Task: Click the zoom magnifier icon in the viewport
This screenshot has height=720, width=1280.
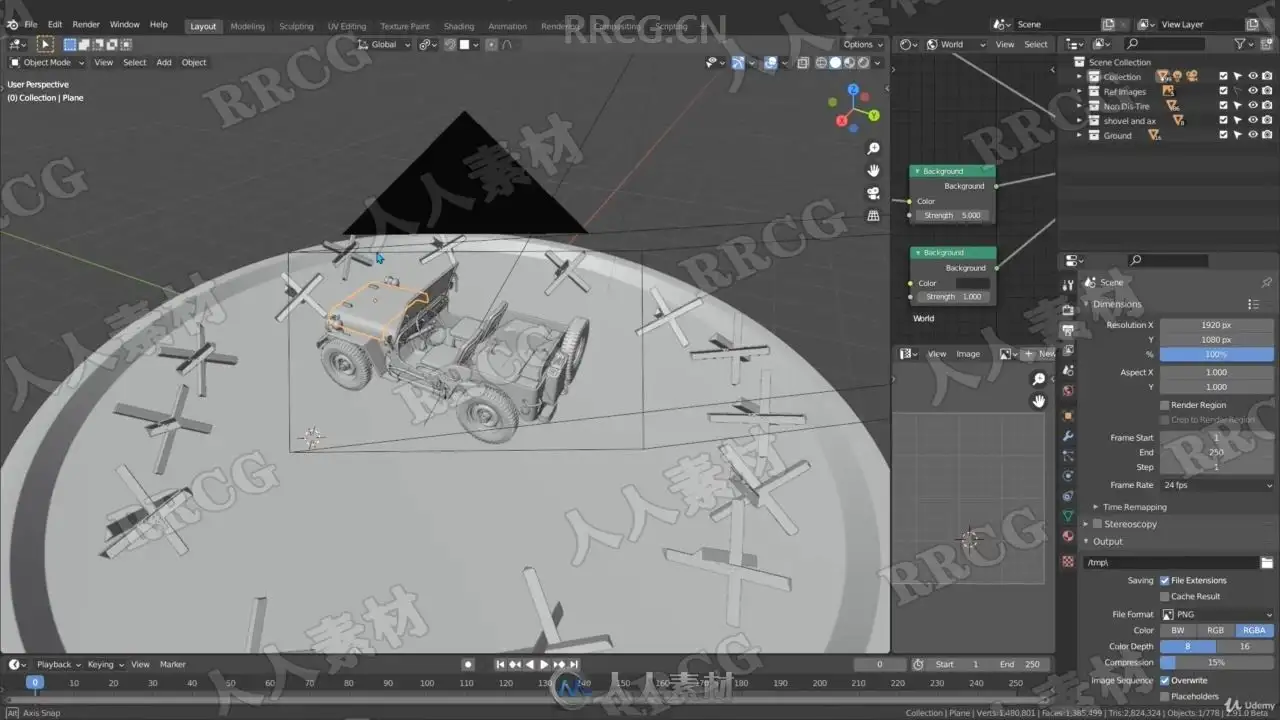Action: [x=873, y=148]
